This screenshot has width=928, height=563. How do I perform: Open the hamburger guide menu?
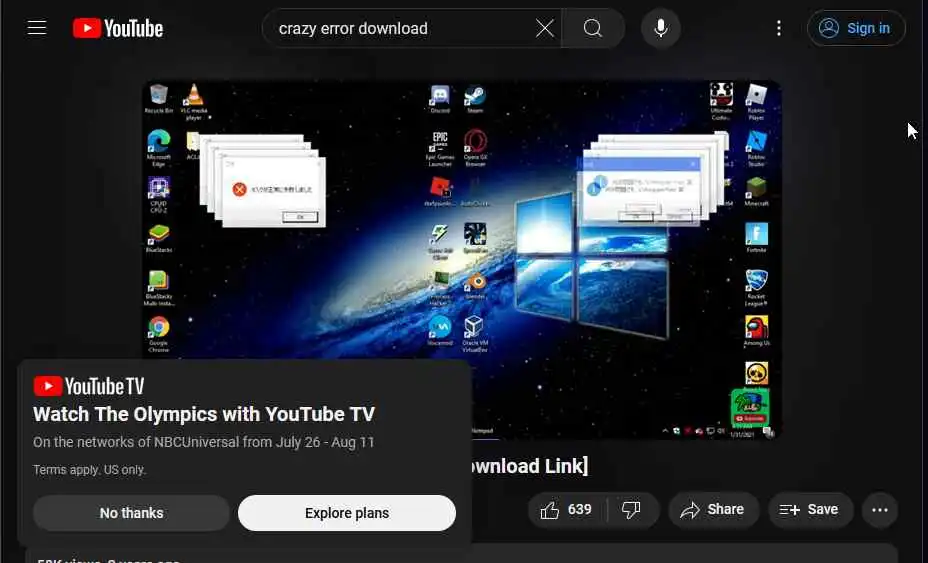37,28
